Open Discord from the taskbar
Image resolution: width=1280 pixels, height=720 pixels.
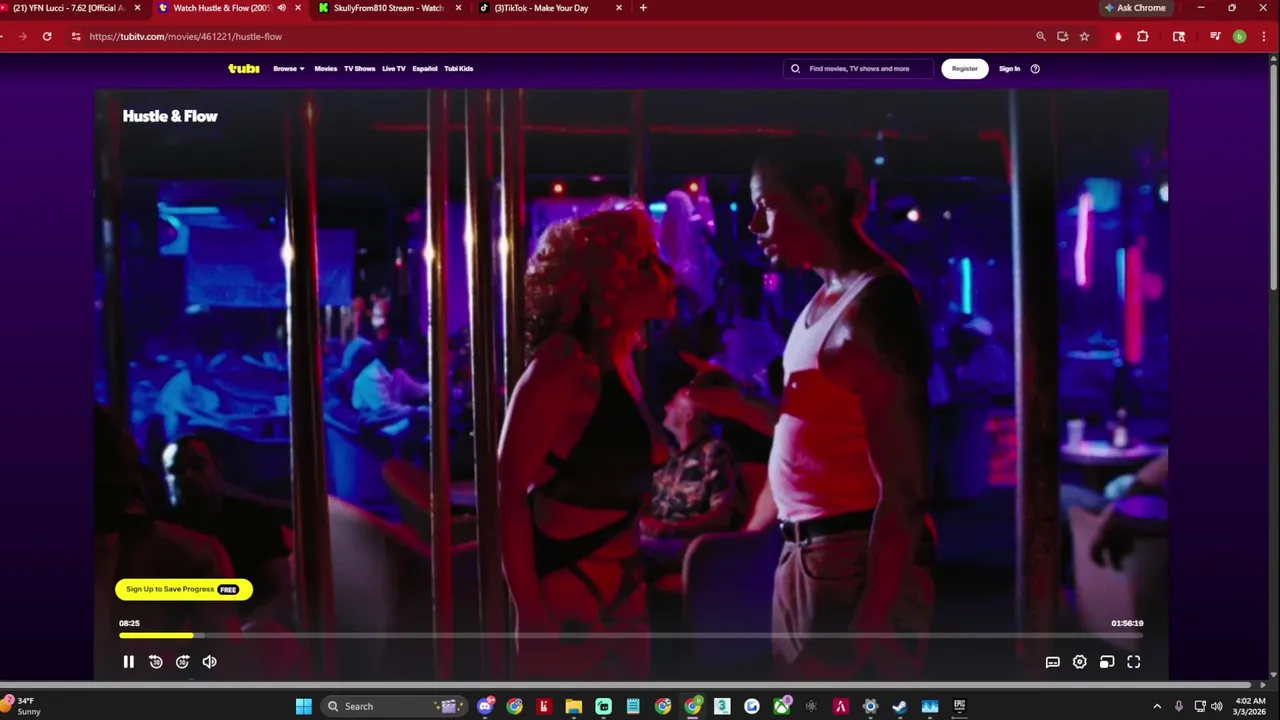[x=486, y=706]
